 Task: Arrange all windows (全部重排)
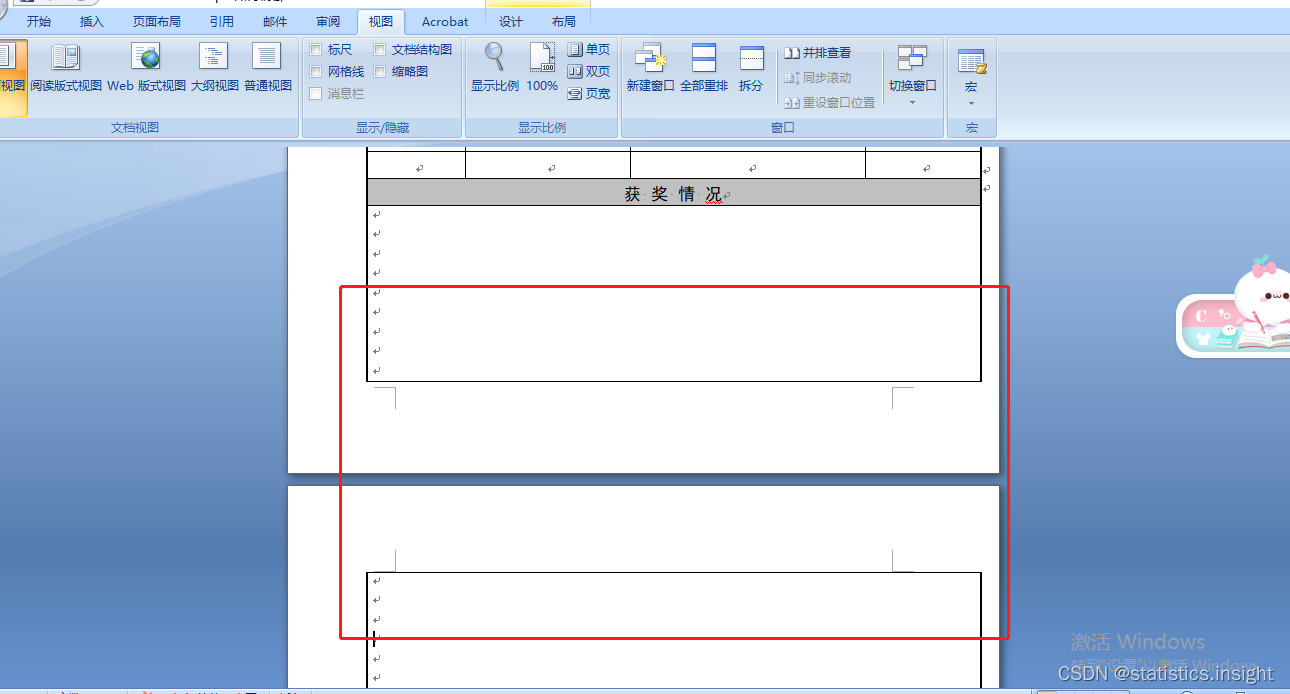704,67
